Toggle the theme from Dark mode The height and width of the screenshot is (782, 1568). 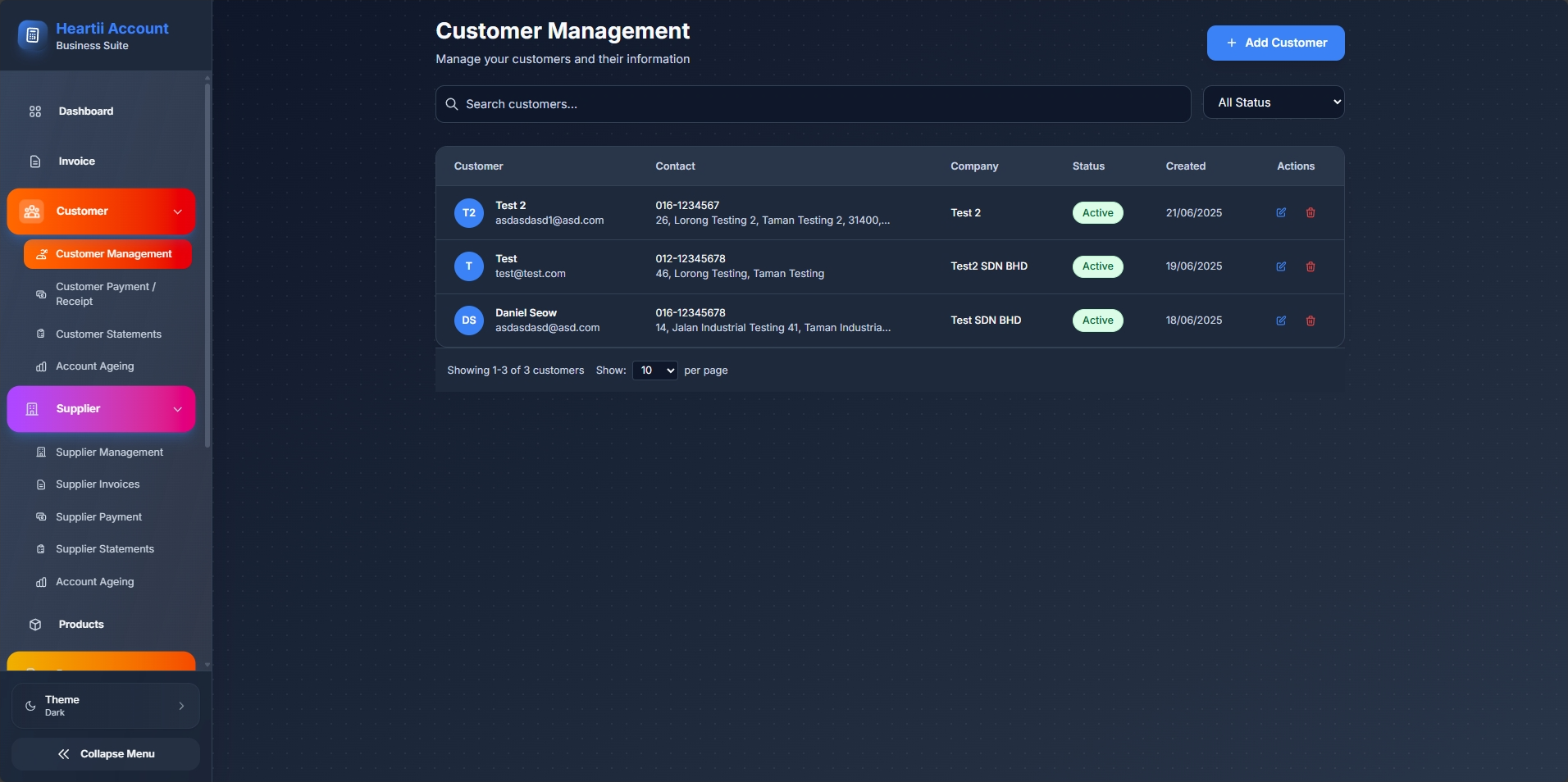point(104,705)
